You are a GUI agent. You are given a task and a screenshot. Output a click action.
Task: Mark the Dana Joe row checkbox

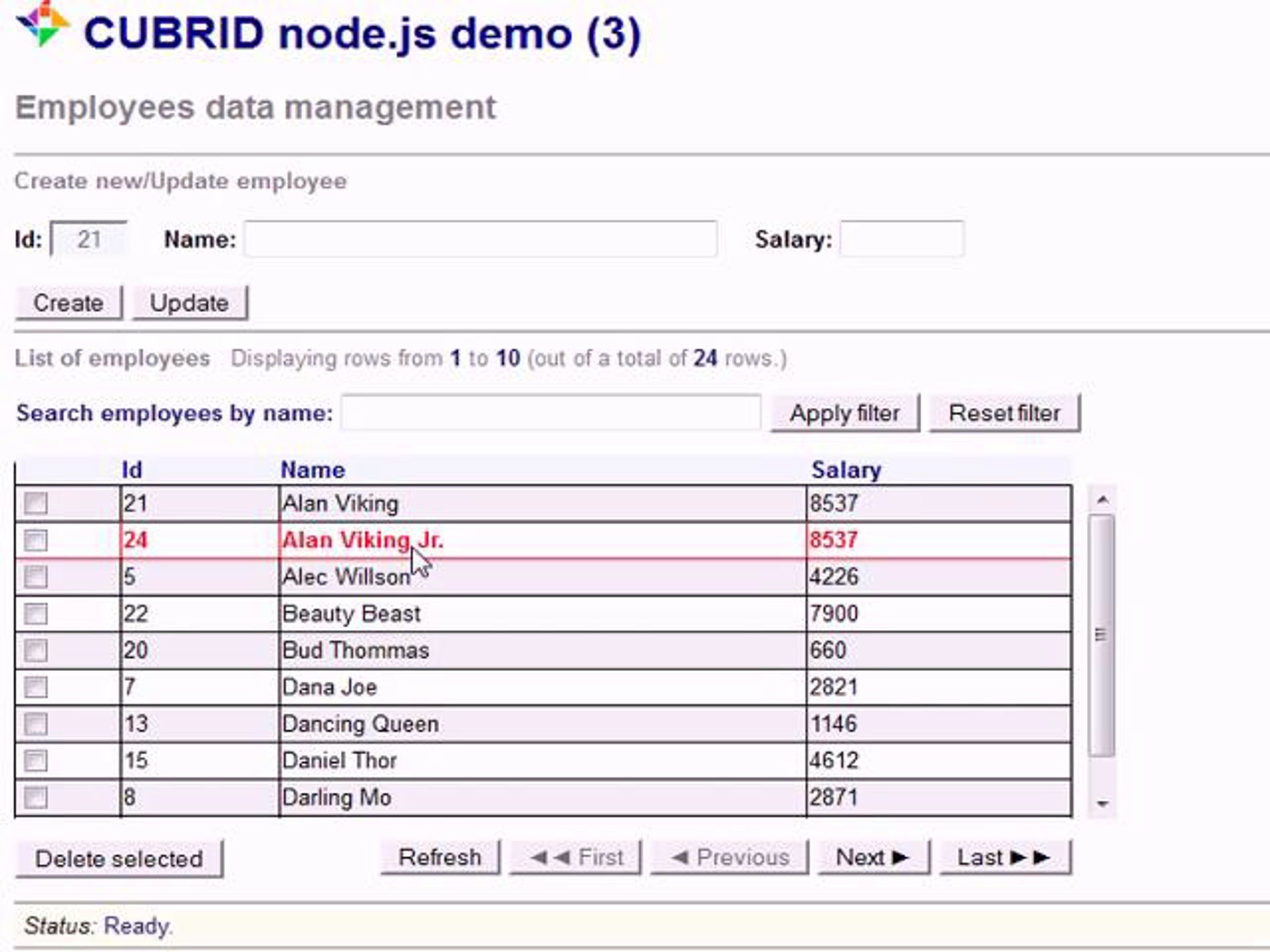[x=35, y=687]
